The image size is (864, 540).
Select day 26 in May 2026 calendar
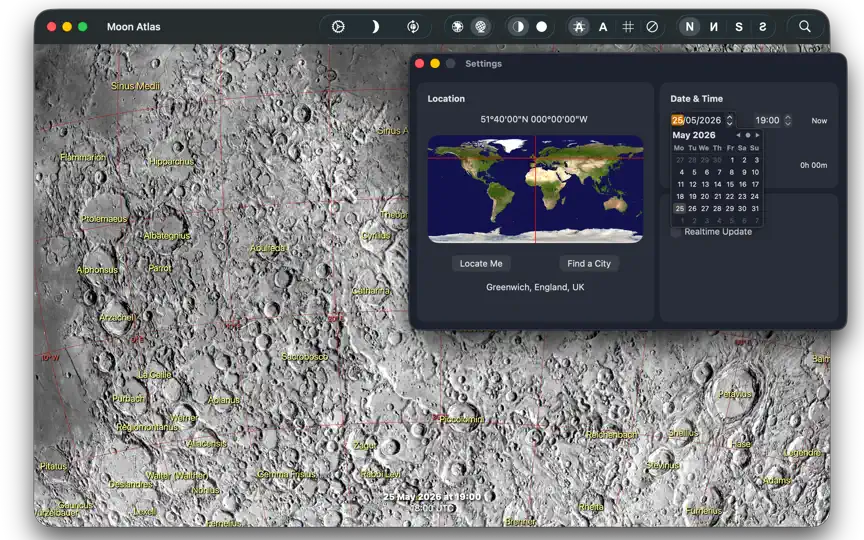pyautogui.click(x=693, y=208)
